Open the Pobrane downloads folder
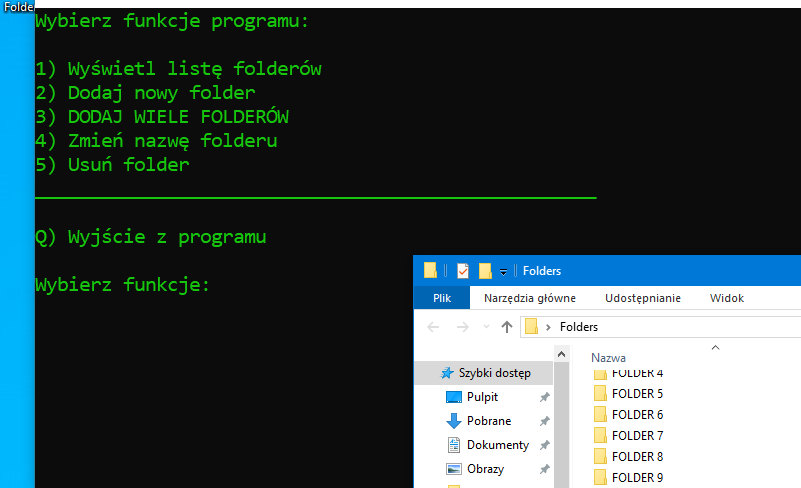801x488 pixels. (488, 421)
